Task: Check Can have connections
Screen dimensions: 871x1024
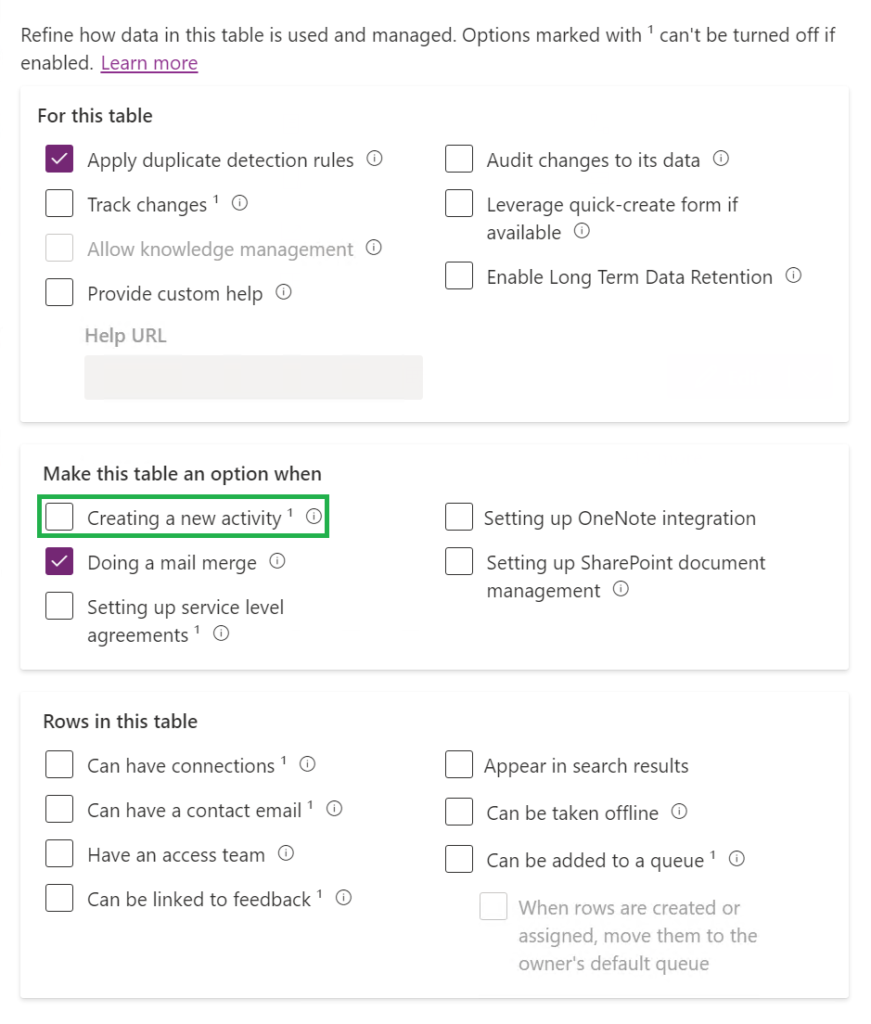Action: pyautogui.click(x=59, y=764)
